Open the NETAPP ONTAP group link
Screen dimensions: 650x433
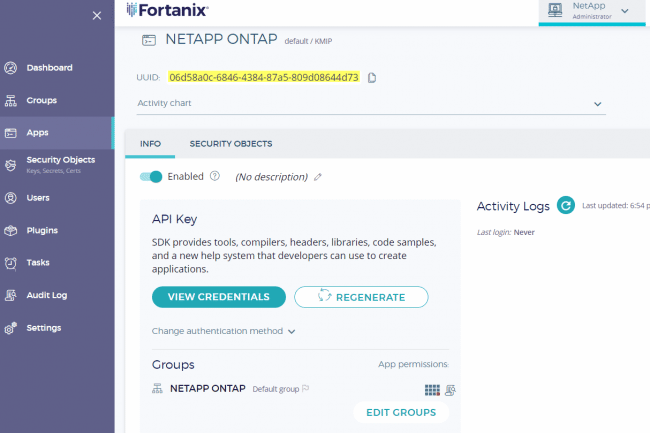point(208,388)
